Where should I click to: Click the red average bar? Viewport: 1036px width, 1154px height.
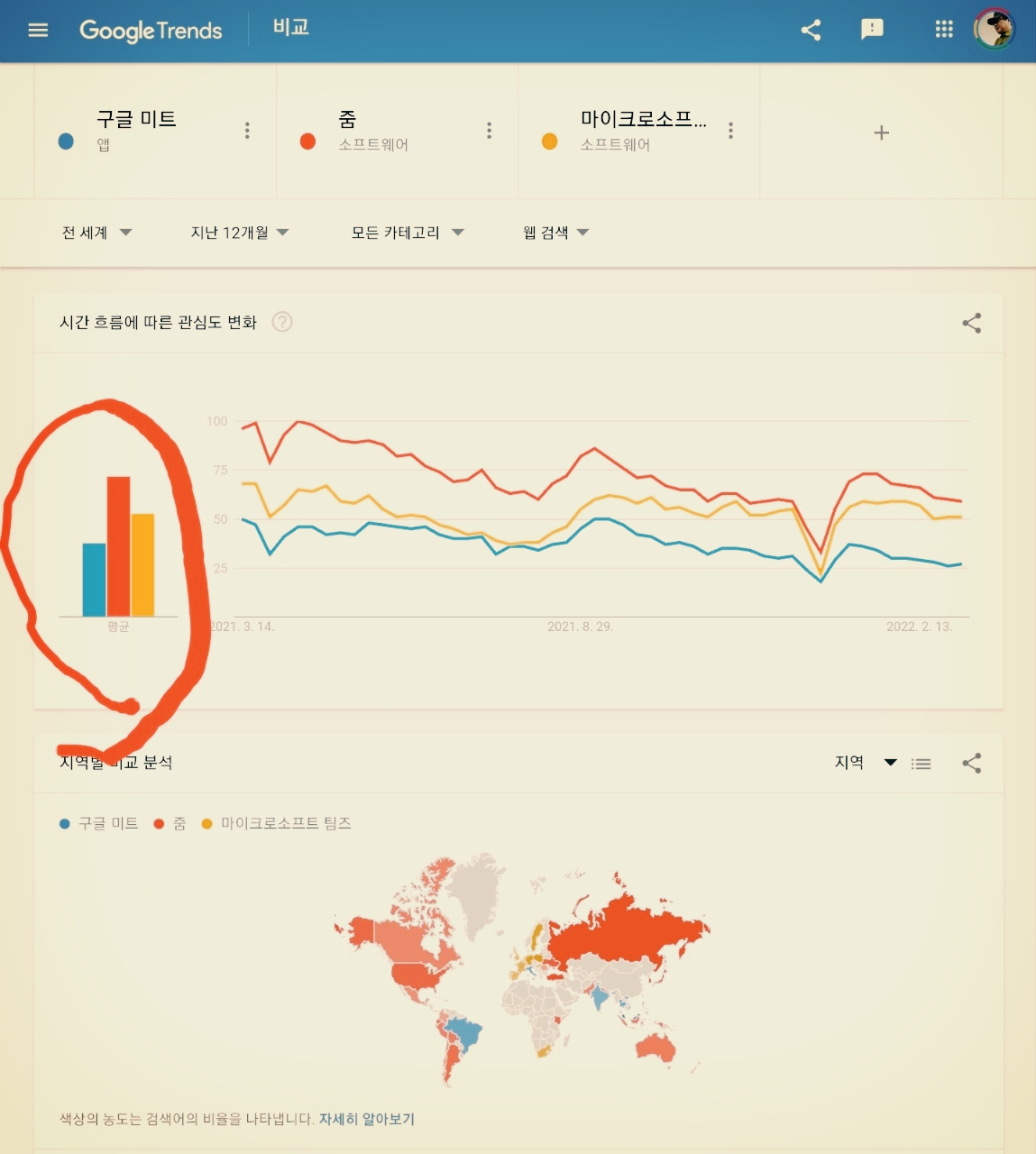118,546
